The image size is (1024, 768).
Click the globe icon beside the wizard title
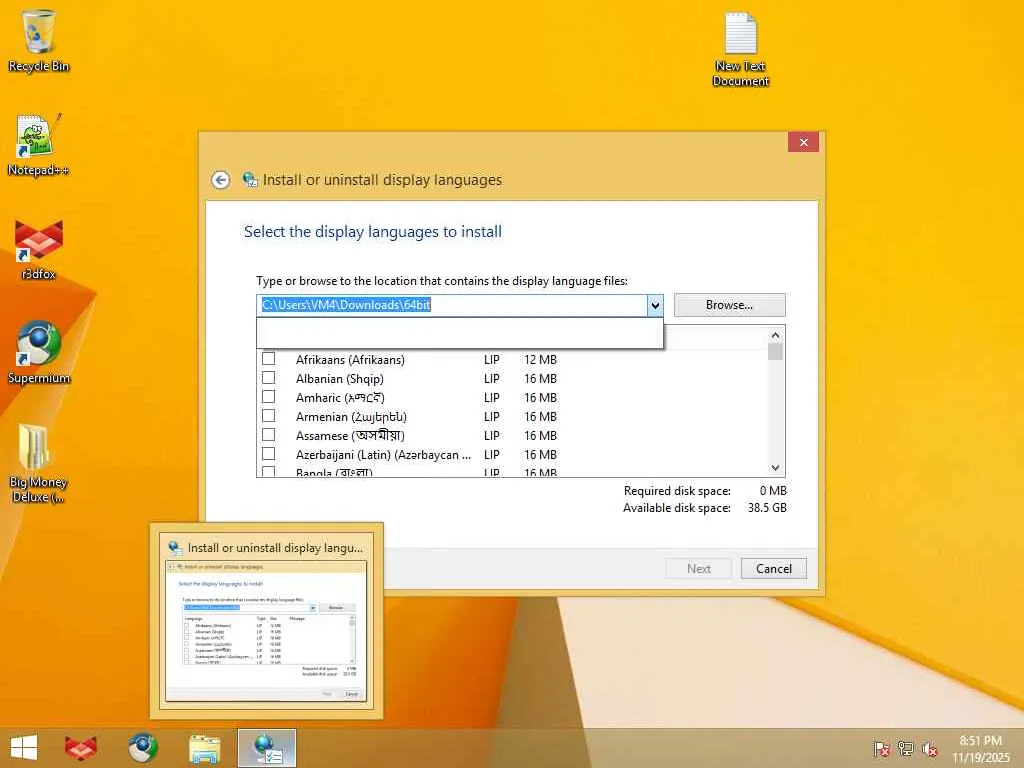tap(250, 180)
